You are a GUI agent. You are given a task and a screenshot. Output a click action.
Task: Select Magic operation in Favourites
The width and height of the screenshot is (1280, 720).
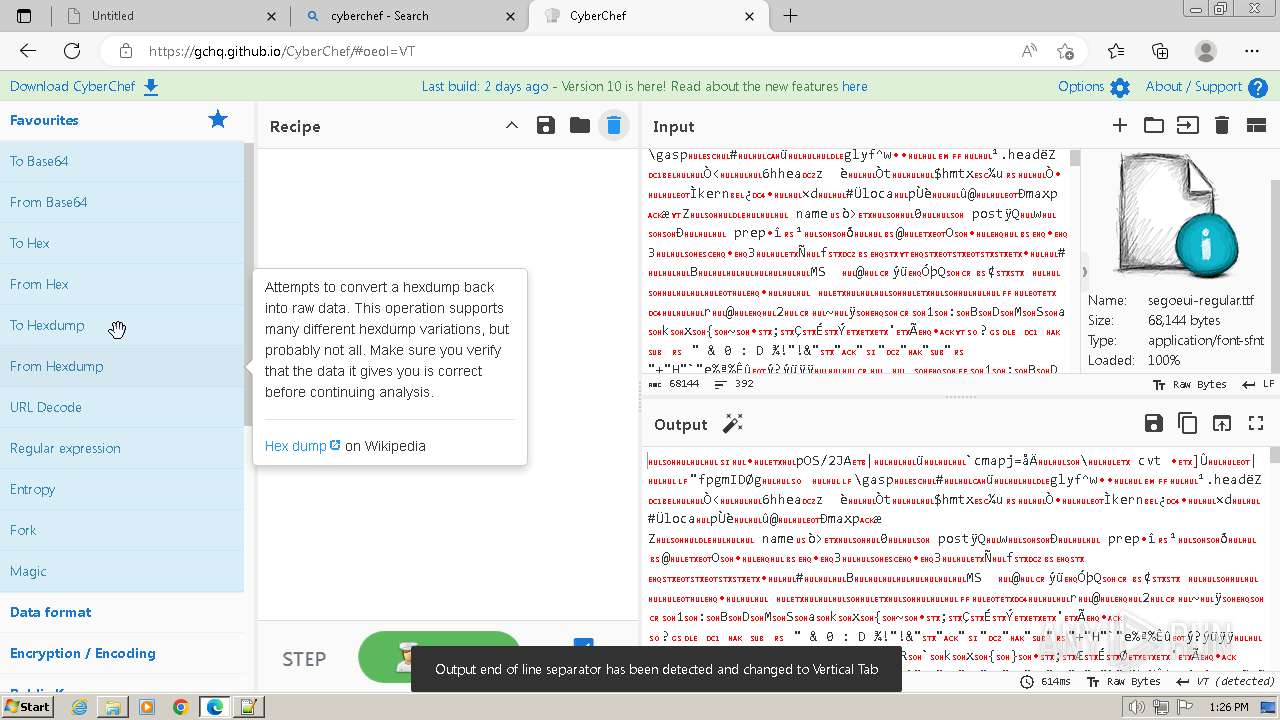pos(122,571)
